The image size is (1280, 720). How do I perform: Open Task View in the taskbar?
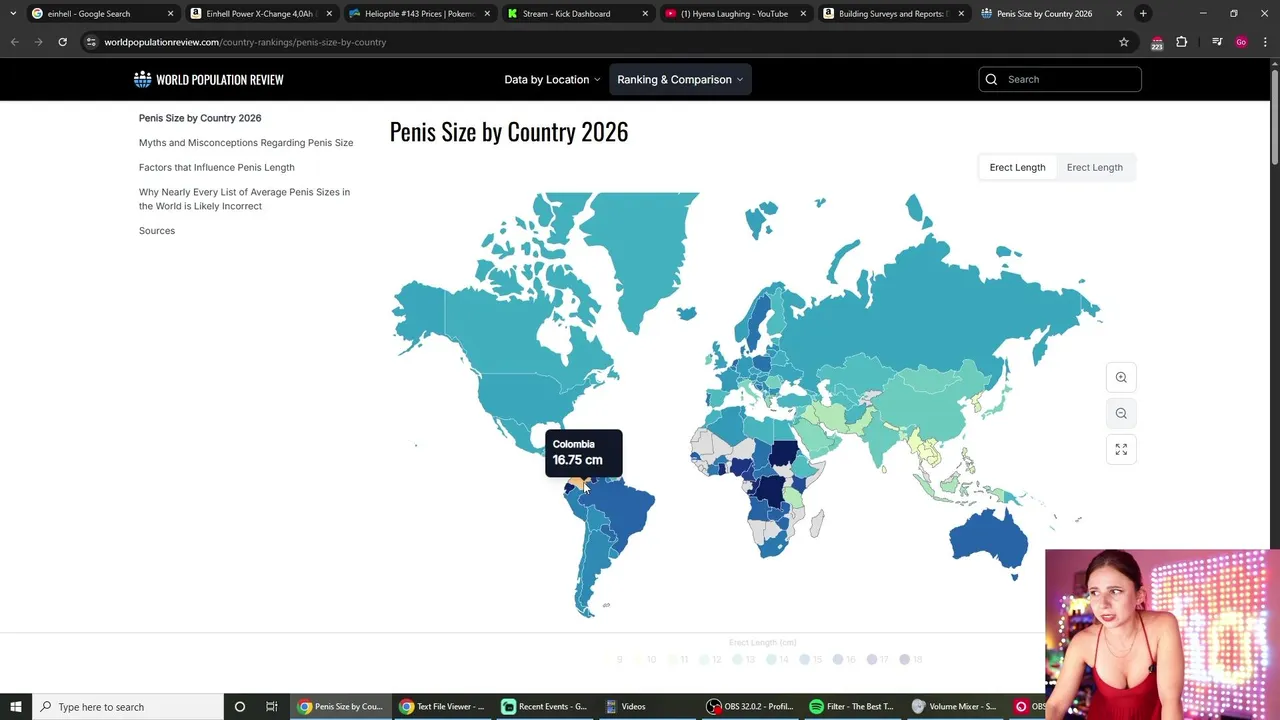pyautogui.click(x=271, y=706)
